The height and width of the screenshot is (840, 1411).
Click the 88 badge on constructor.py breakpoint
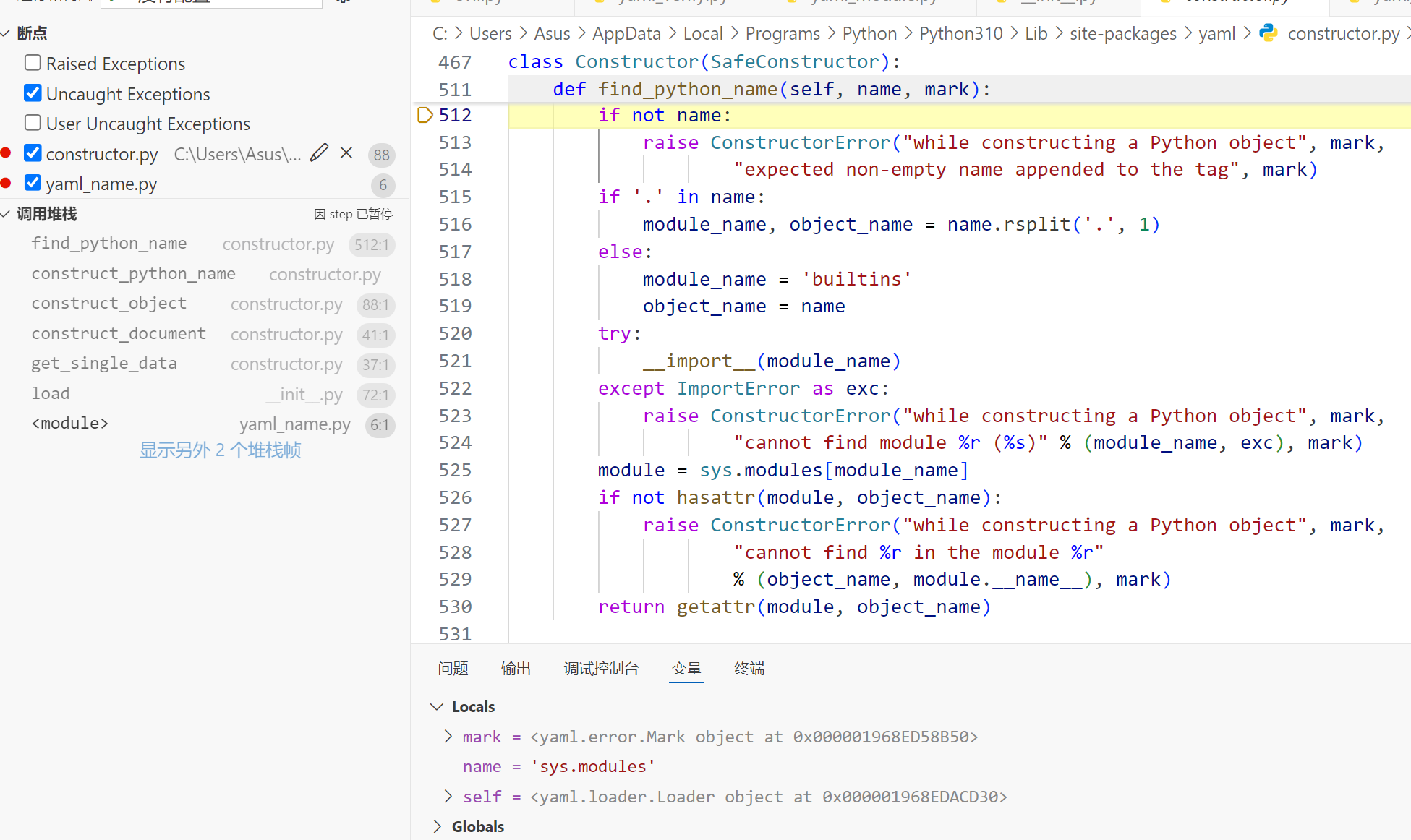tap(382, 155)
